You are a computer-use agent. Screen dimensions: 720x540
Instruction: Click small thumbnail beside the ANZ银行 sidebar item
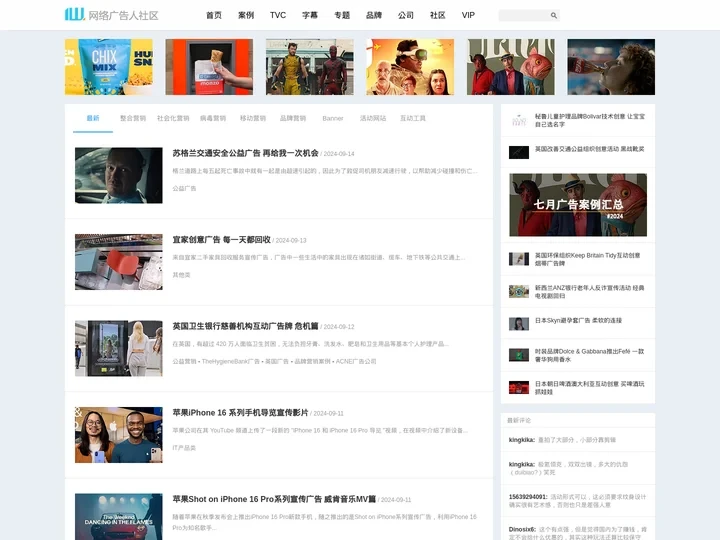519,292
